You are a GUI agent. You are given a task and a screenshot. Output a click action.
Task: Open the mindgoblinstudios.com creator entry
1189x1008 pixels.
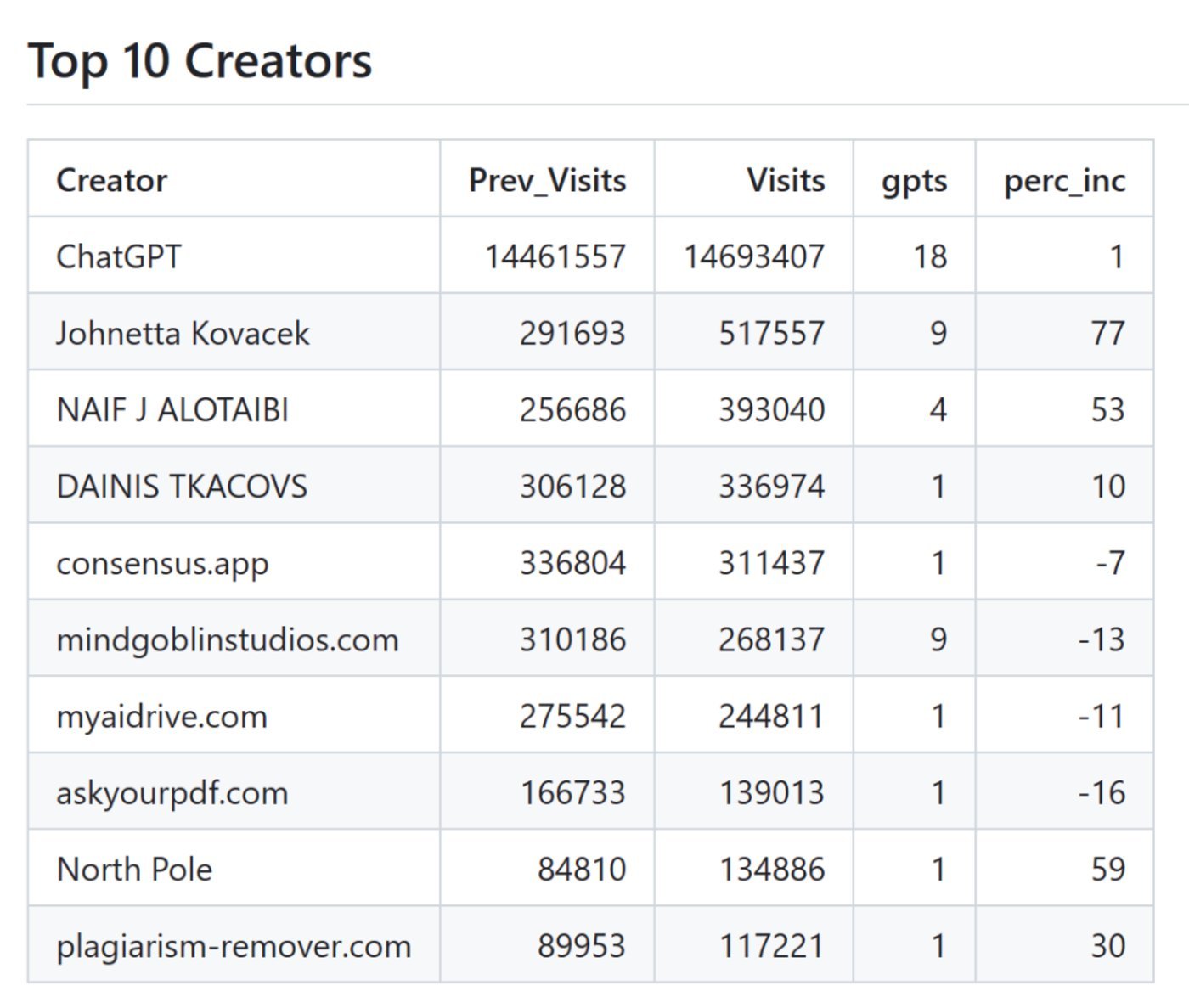228,639
